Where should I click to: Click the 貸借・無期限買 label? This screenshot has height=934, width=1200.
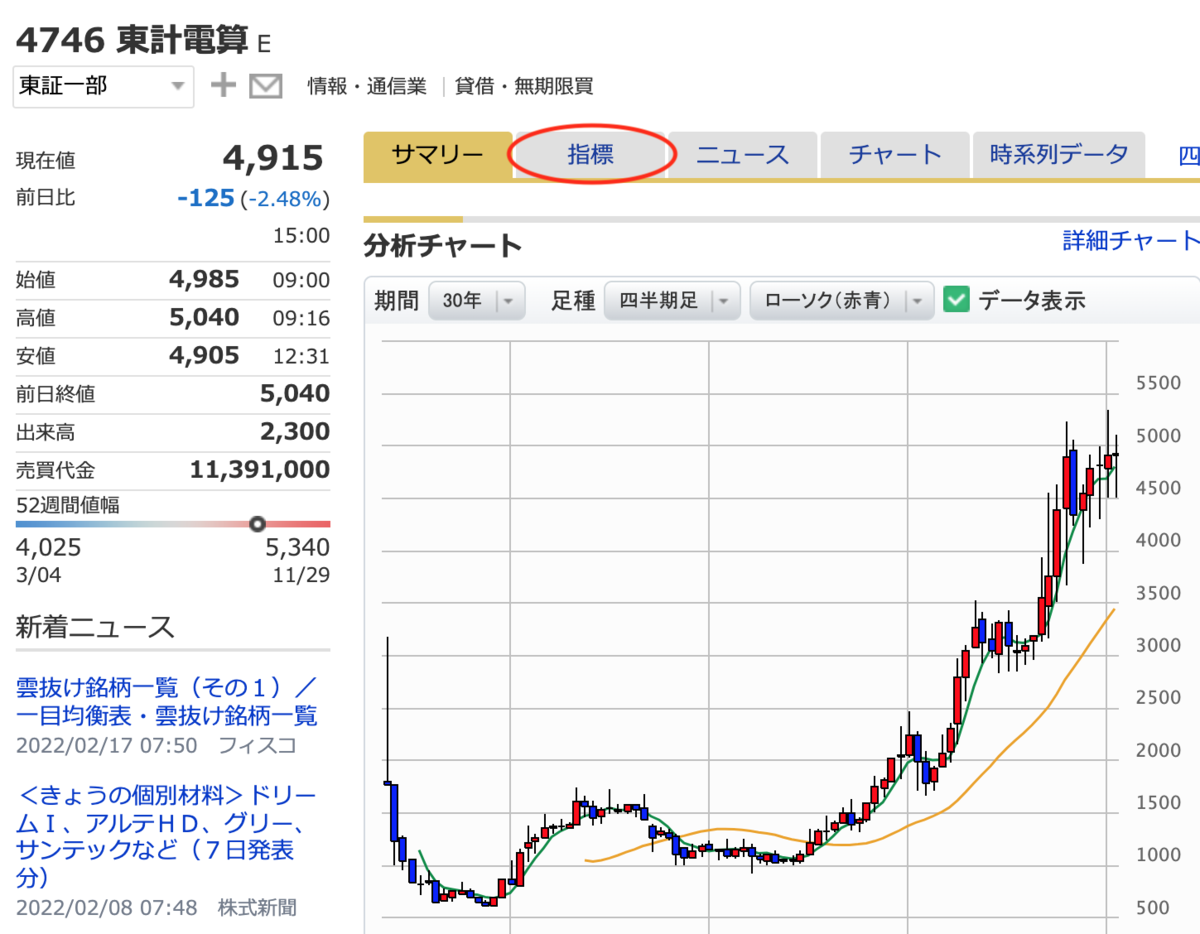(x=524, y=86)
